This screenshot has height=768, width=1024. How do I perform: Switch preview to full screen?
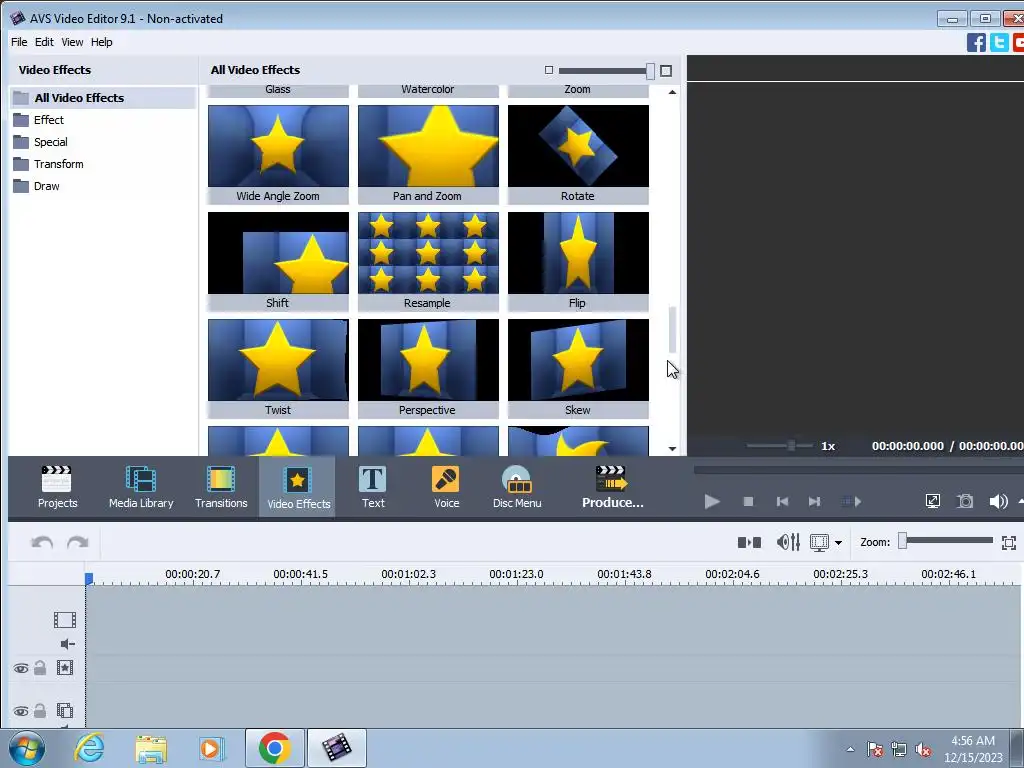pyautogui.click(x=933, y=502)
